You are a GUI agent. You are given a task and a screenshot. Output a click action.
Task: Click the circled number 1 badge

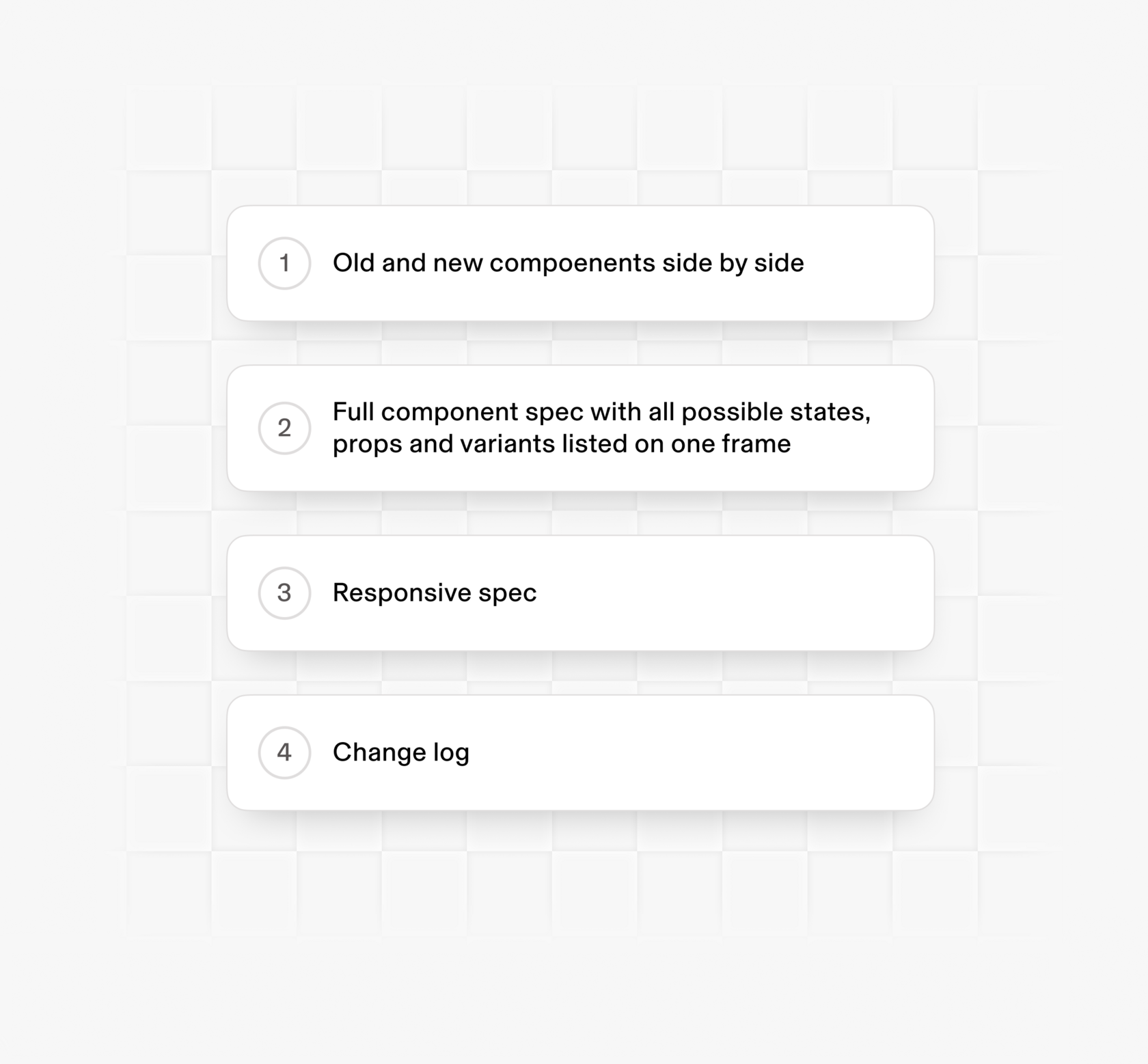284,263
